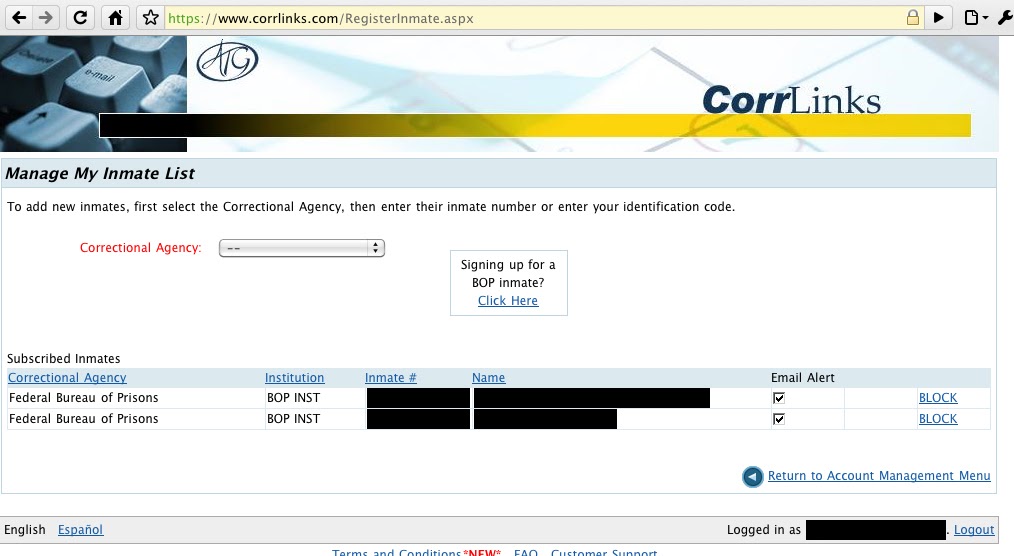The height and width of the screenshot is (556, 1014).
Task: Click the padlock security icon in address bar
Action: [x=912, y=17]
